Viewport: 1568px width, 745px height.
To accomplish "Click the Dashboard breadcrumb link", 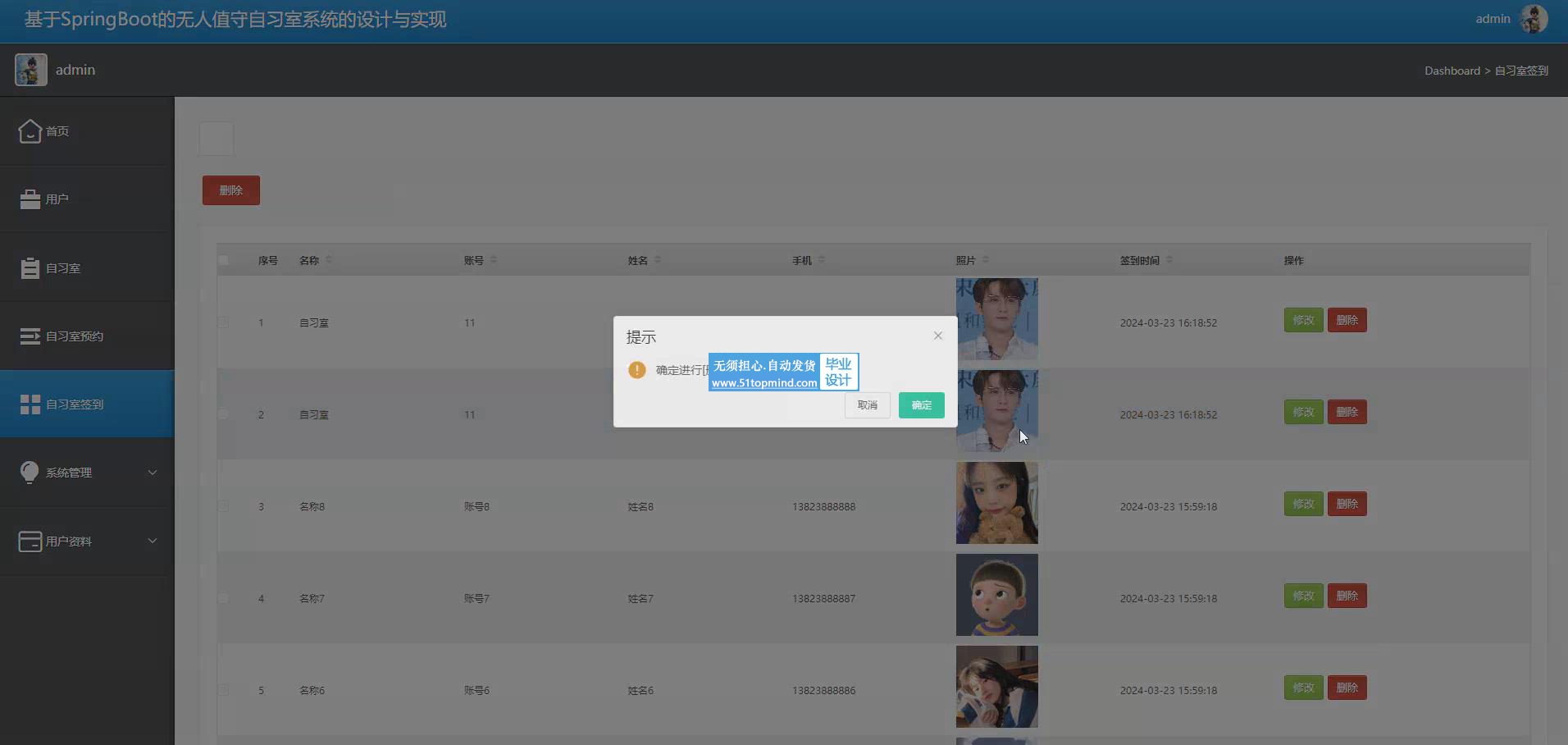I will [1452, 71].
